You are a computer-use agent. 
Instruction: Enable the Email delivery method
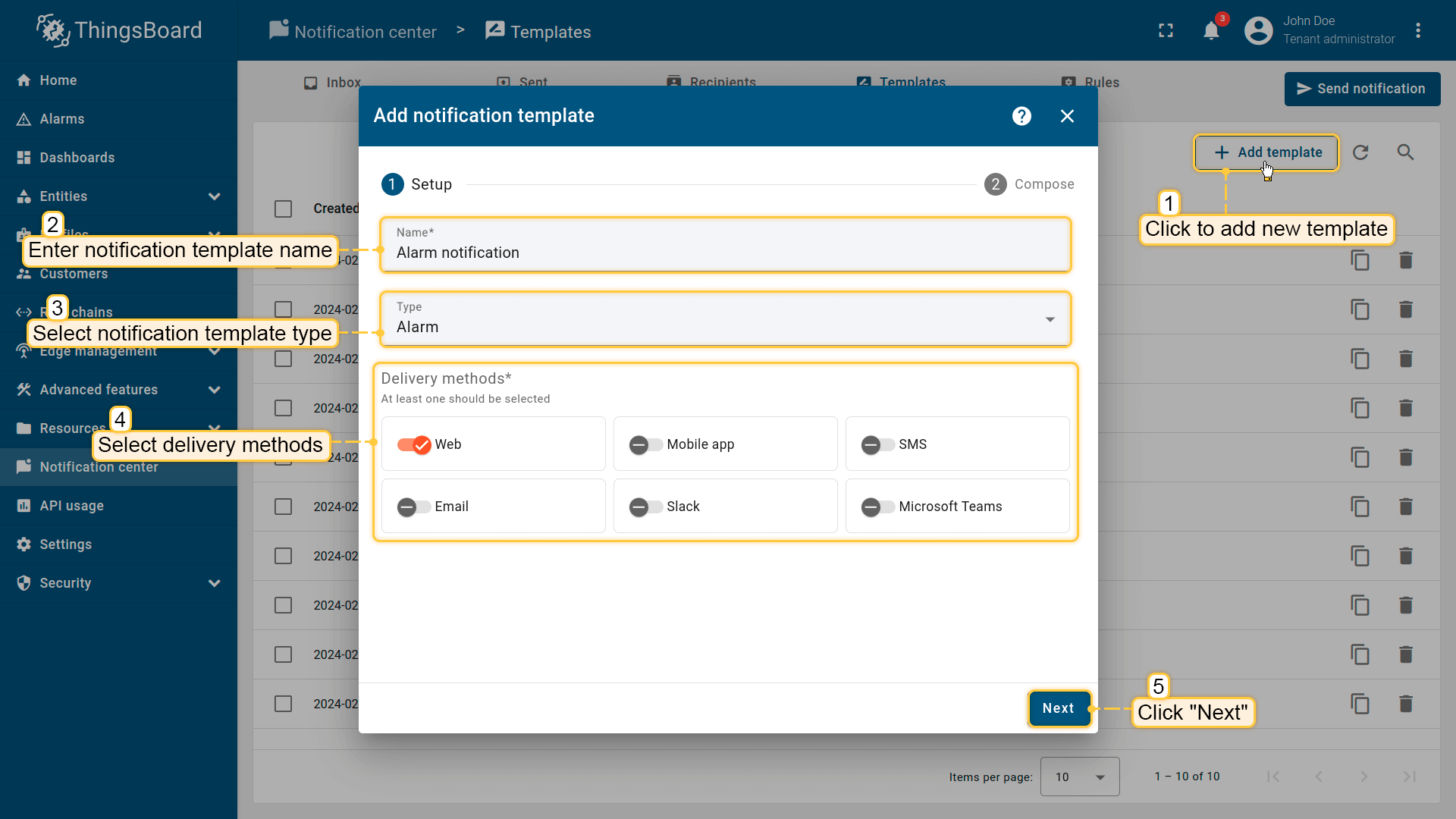click(x=414, y=507)
